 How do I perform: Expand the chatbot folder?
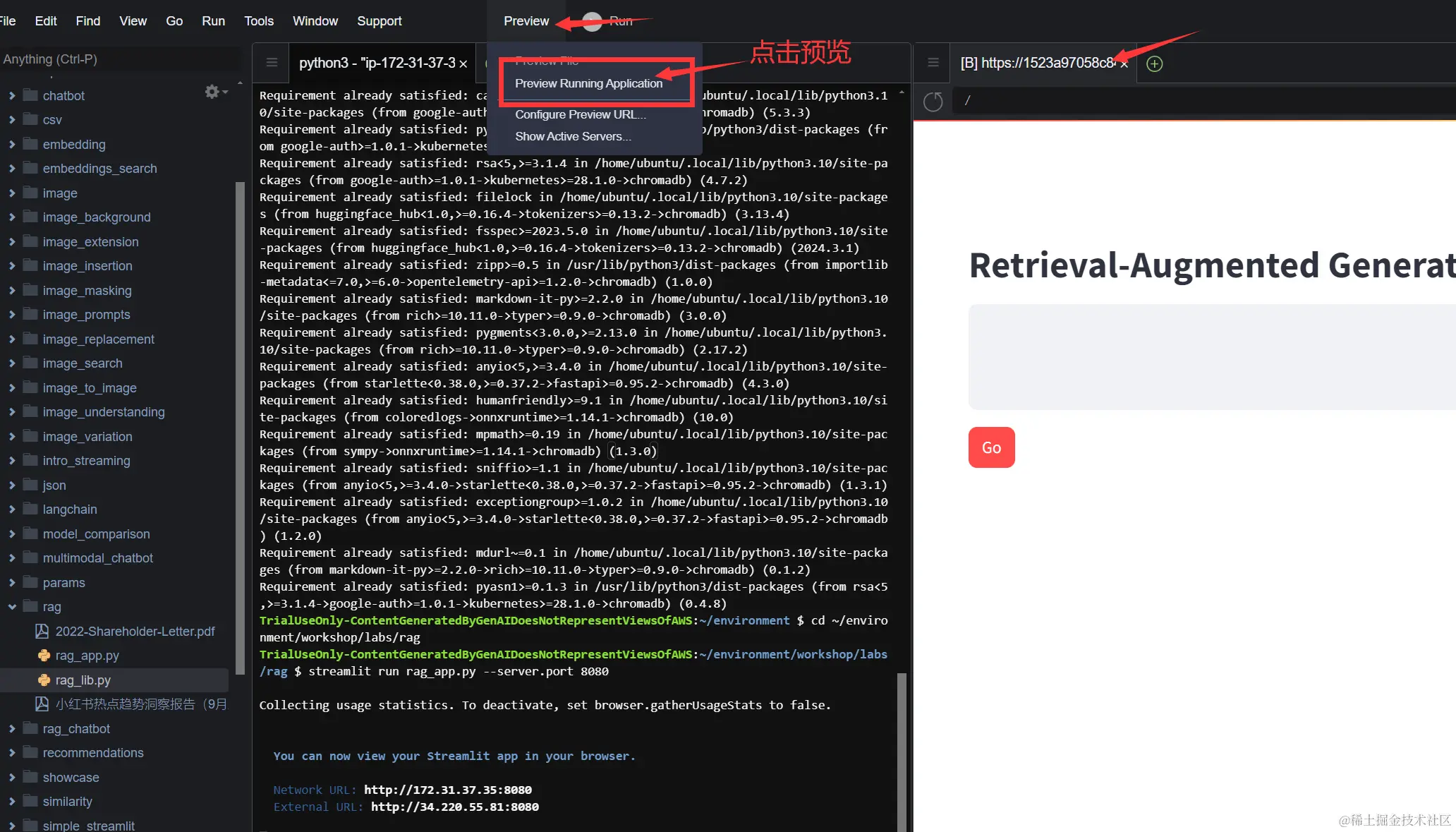[x=12, y=95]
